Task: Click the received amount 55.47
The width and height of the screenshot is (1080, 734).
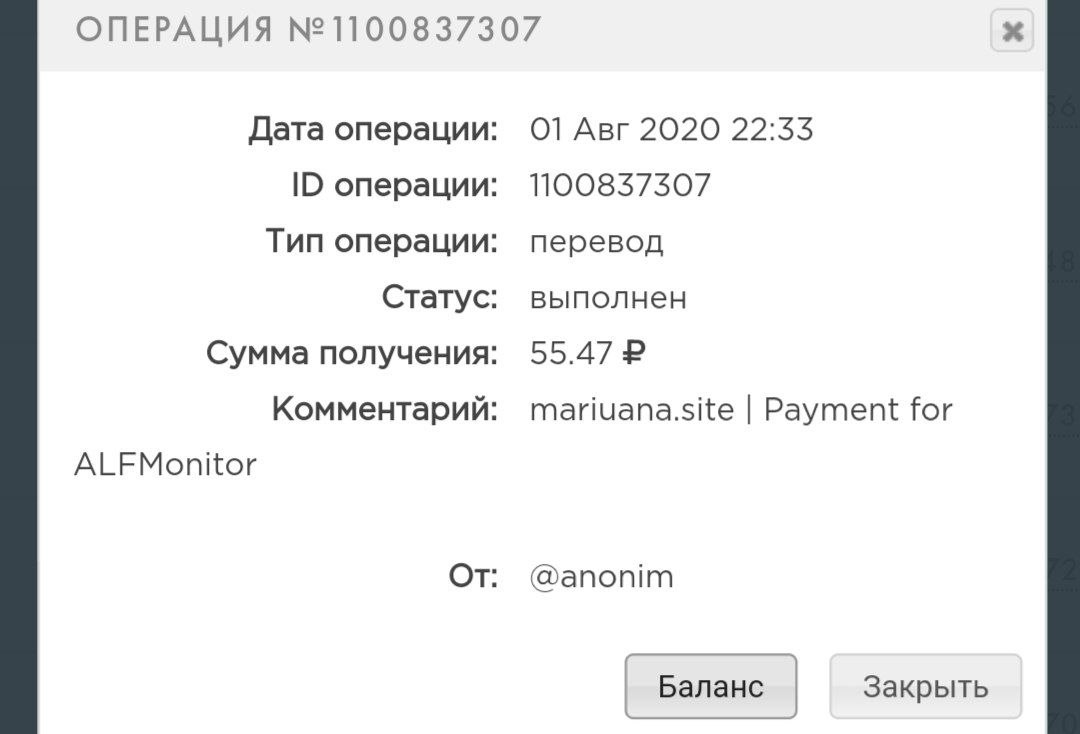Action: click(x=570, y=353)
